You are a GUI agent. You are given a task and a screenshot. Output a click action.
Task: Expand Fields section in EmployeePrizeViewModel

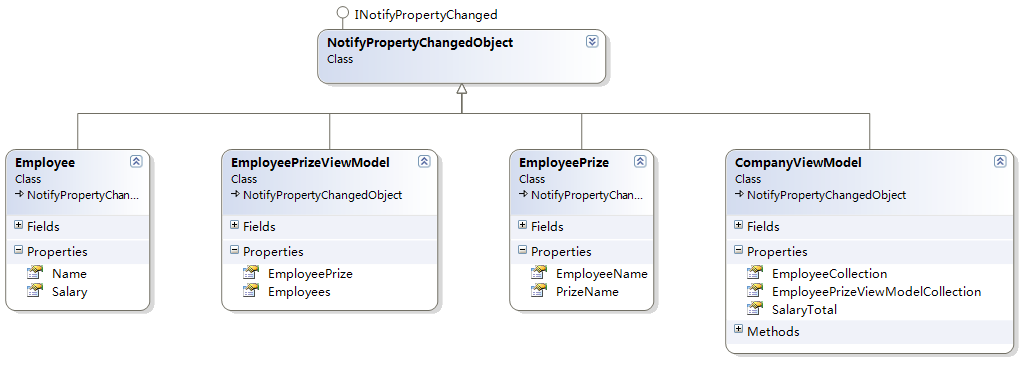234,225
